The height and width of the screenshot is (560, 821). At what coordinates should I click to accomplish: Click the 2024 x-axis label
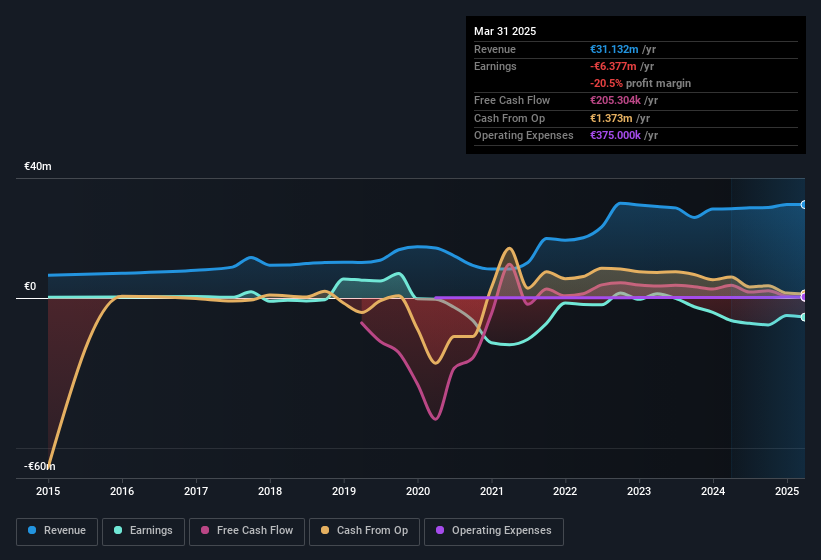713,491
